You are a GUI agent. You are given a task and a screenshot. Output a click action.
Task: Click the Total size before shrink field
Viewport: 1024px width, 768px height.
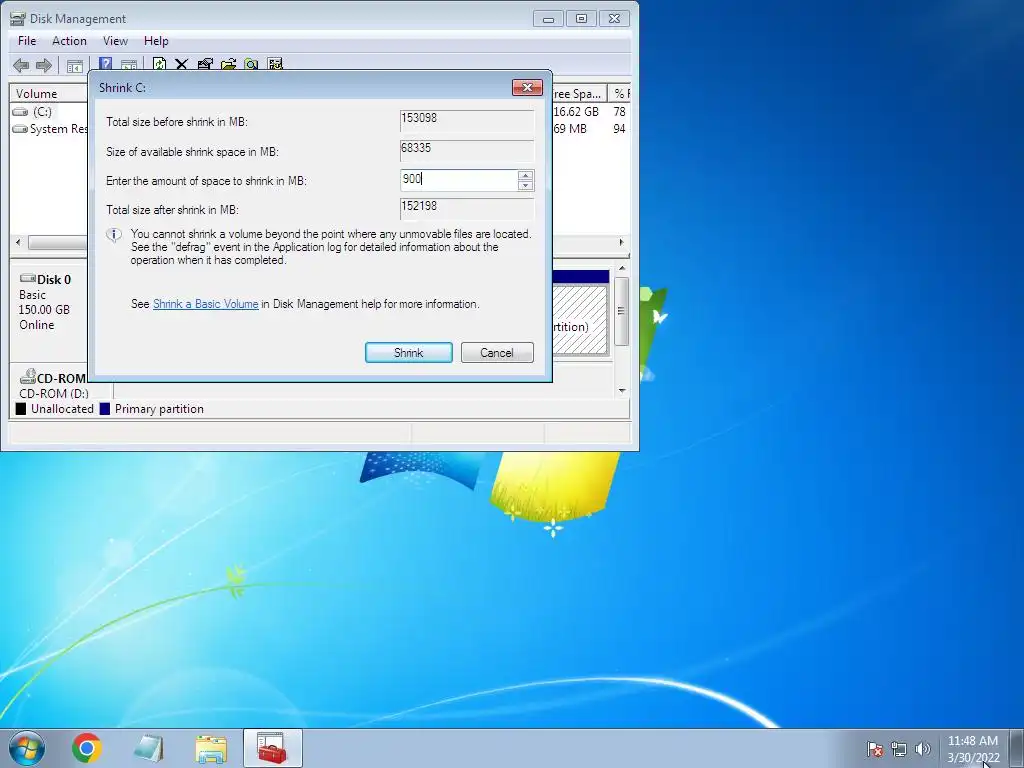466,121
